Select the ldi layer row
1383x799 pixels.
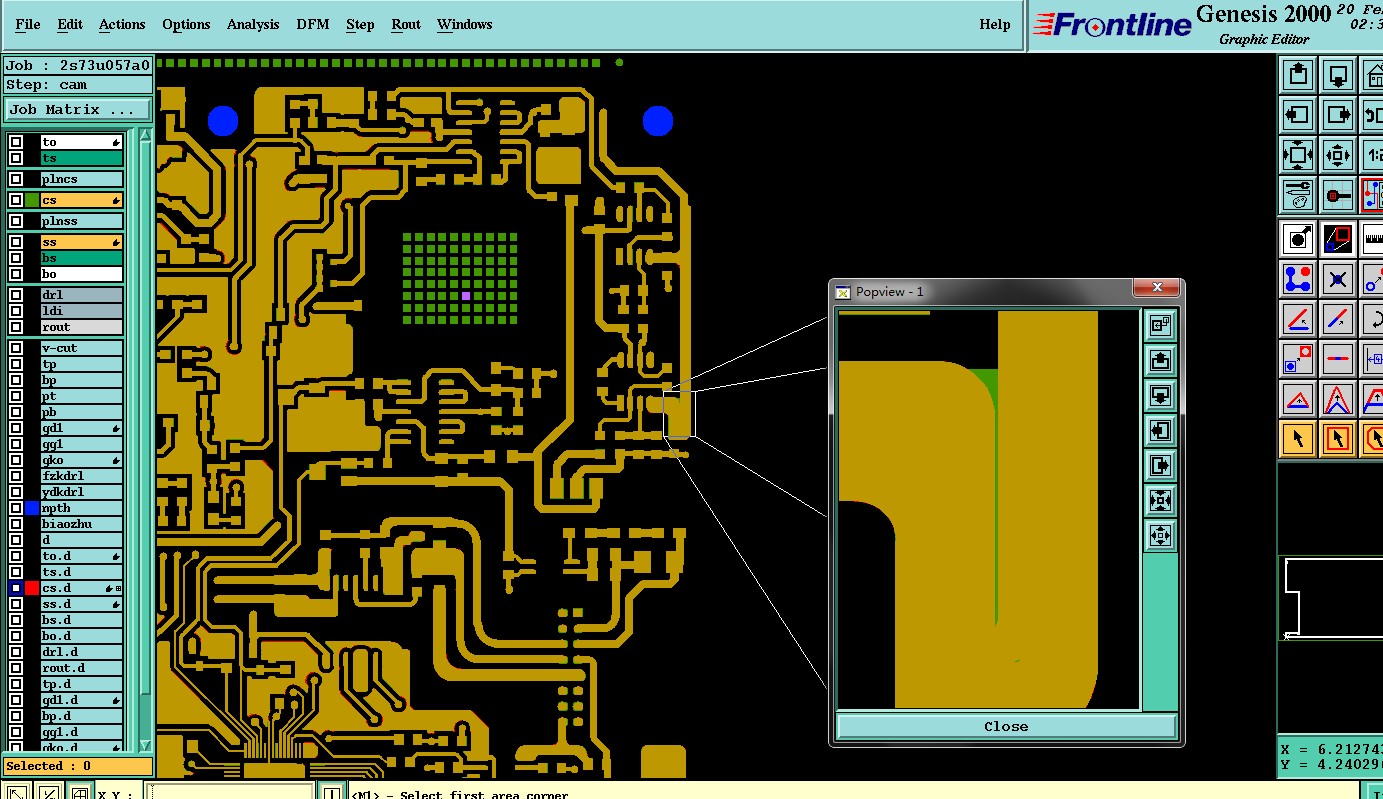pos(82,311)
